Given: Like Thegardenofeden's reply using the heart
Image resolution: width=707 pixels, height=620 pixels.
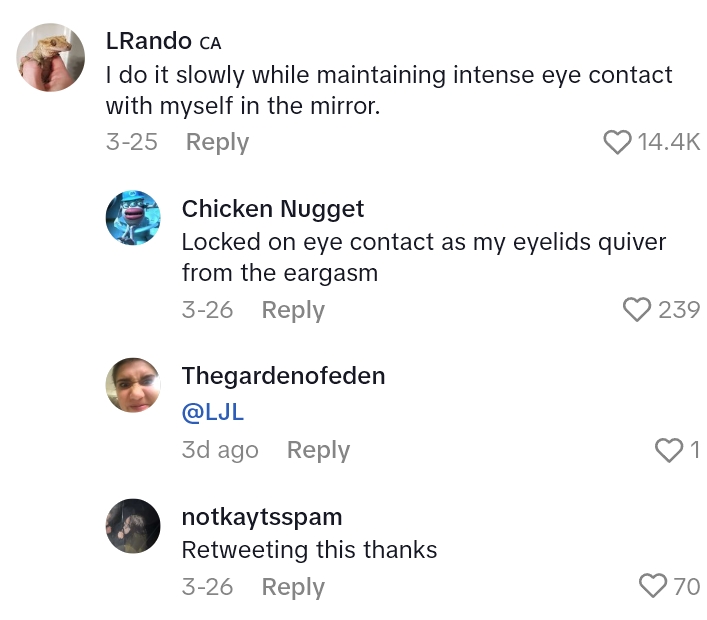Looking at the screenshot, I should (668, 451).
